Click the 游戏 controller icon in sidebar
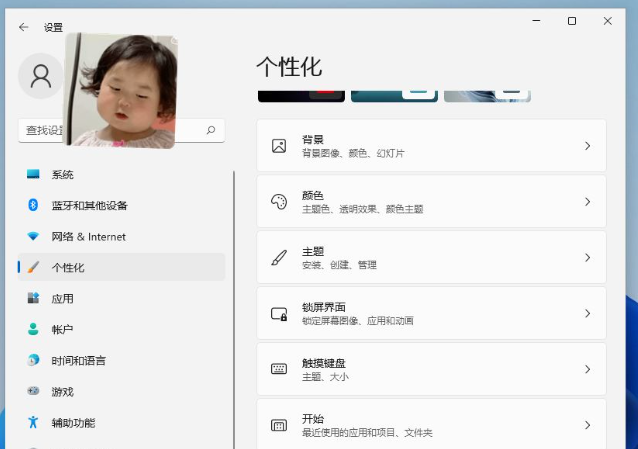 coord(33,391)
